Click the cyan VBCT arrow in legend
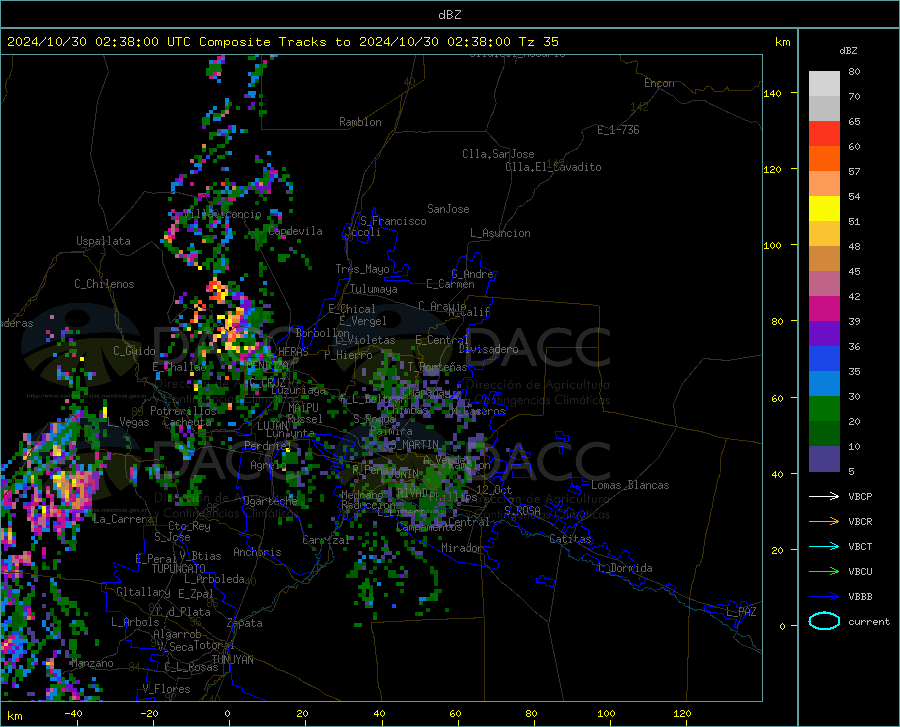 click(824, 546)
